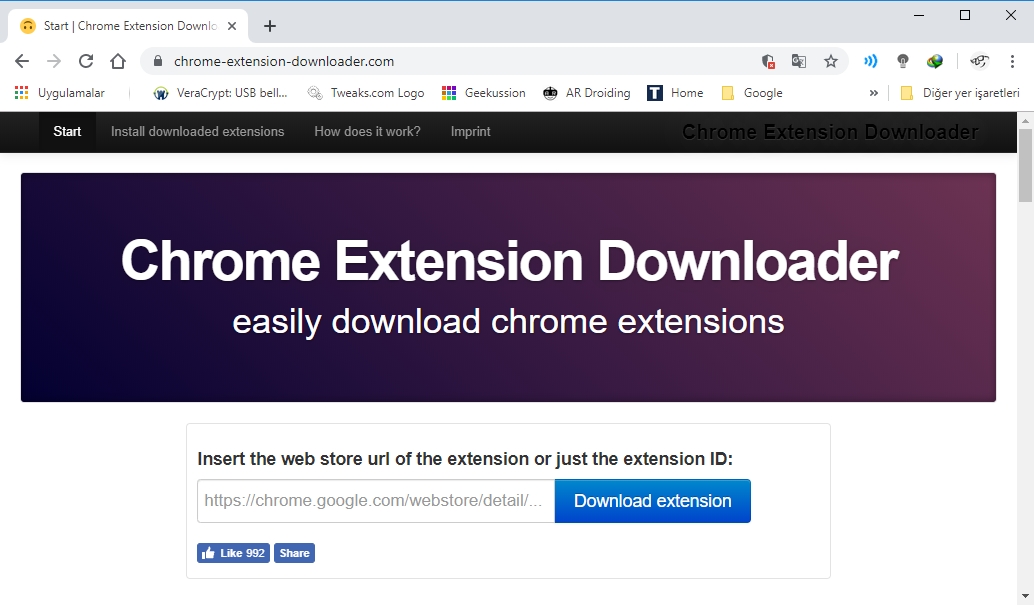Open the lightbulb extension icon
1034x605 pixels.
tap(903, 61)
